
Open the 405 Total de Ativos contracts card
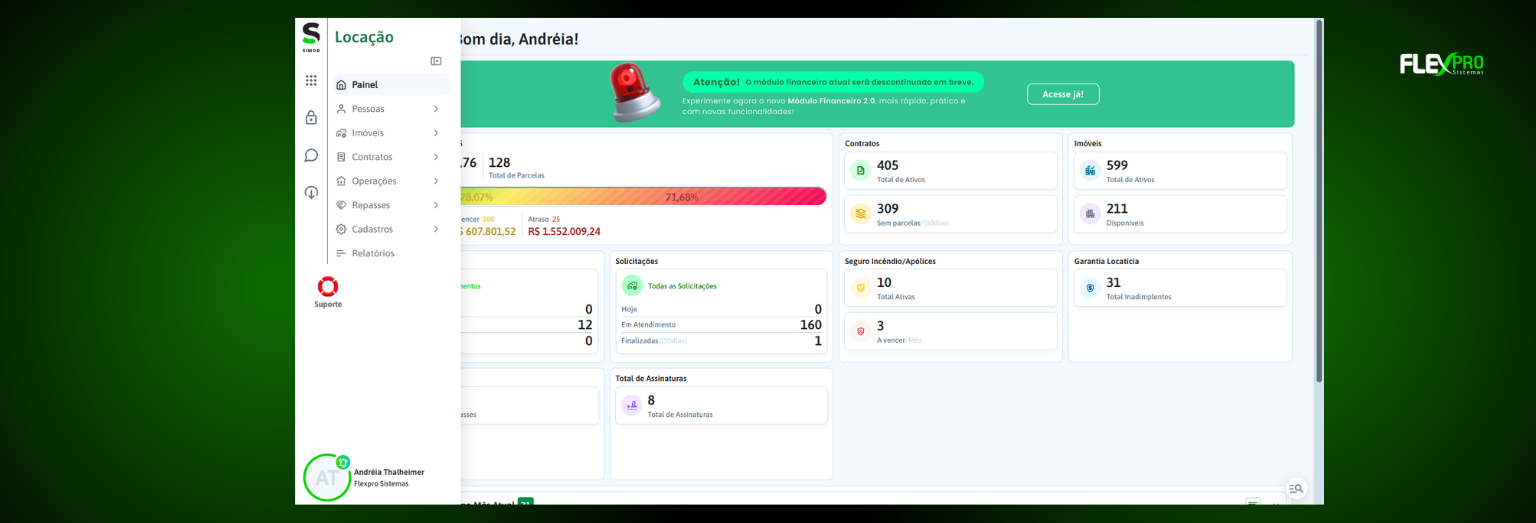pyautogui.click(x=951, y=171)
